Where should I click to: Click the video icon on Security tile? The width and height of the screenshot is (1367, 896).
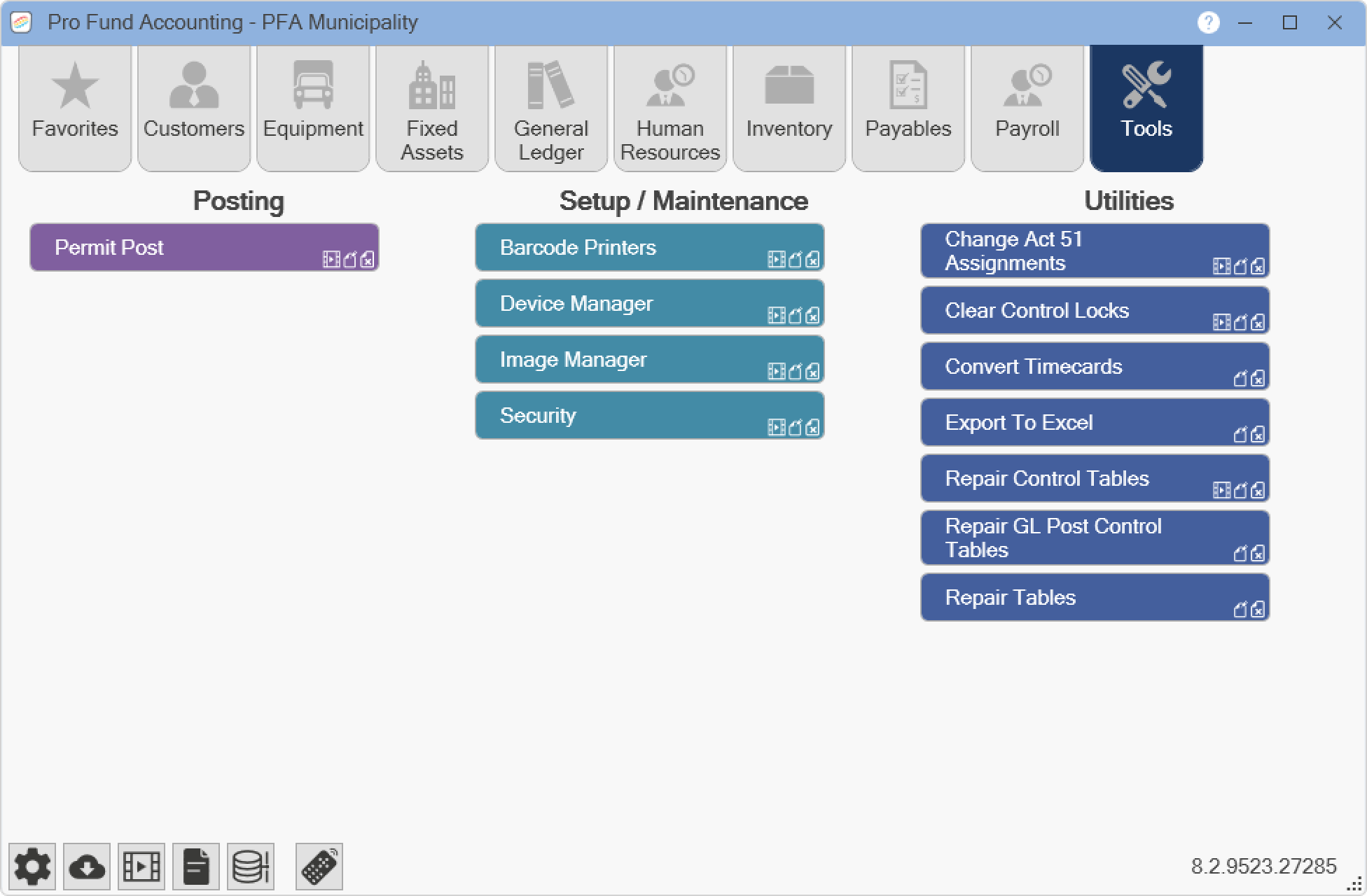tap(776, 427)
